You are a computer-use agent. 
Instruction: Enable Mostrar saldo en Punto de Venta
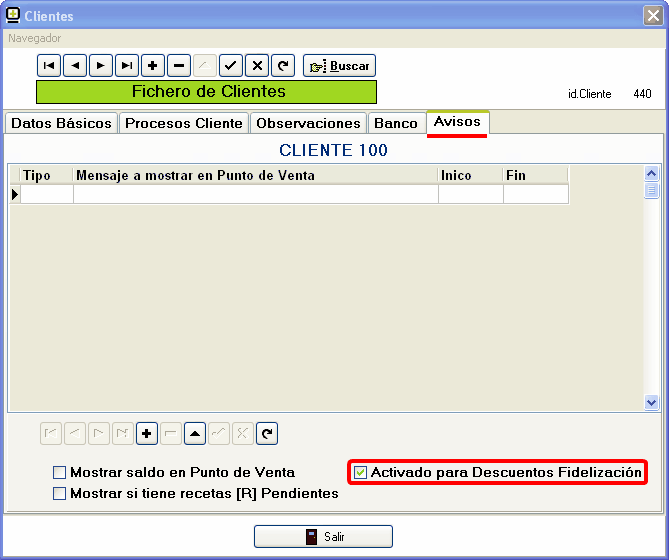[60, 472]
